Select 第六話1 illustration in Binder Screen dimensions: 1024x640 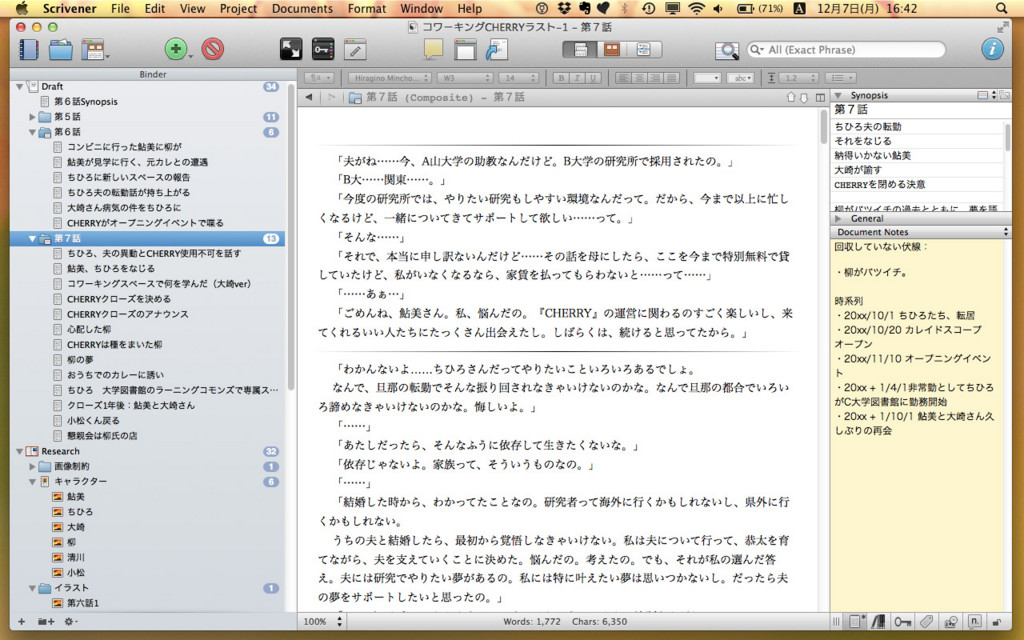pyautogui.click(x=83, y=603)
